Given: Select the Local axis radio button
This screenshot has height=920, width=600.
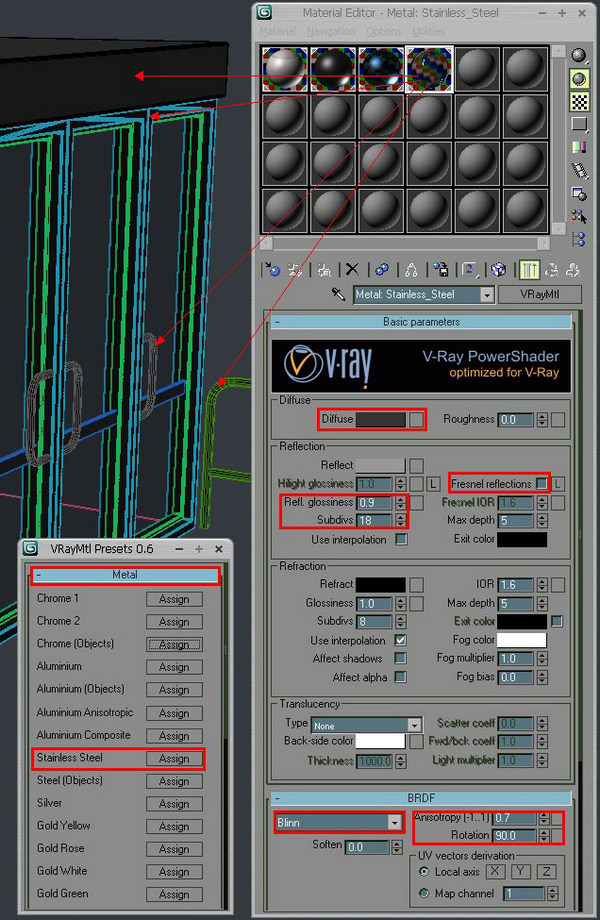Looking at the screenshot, I should [x=425, y=871].
